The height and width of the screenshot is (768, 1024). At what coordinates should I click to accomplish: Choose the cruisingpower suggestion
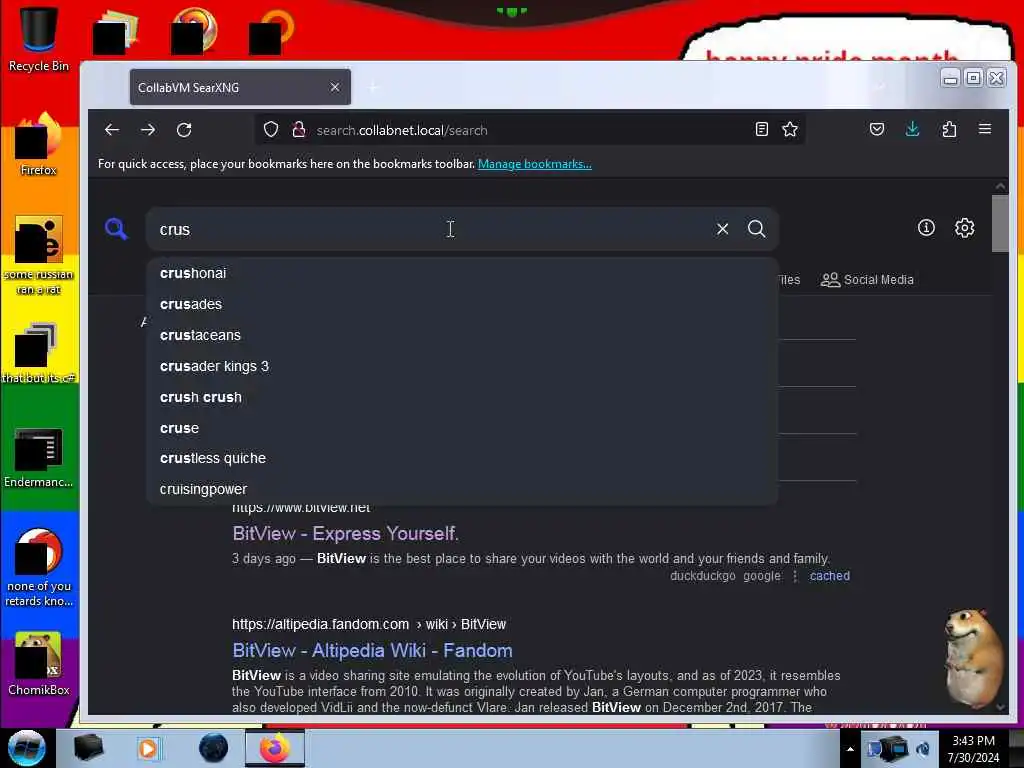(x=462, y=489)
